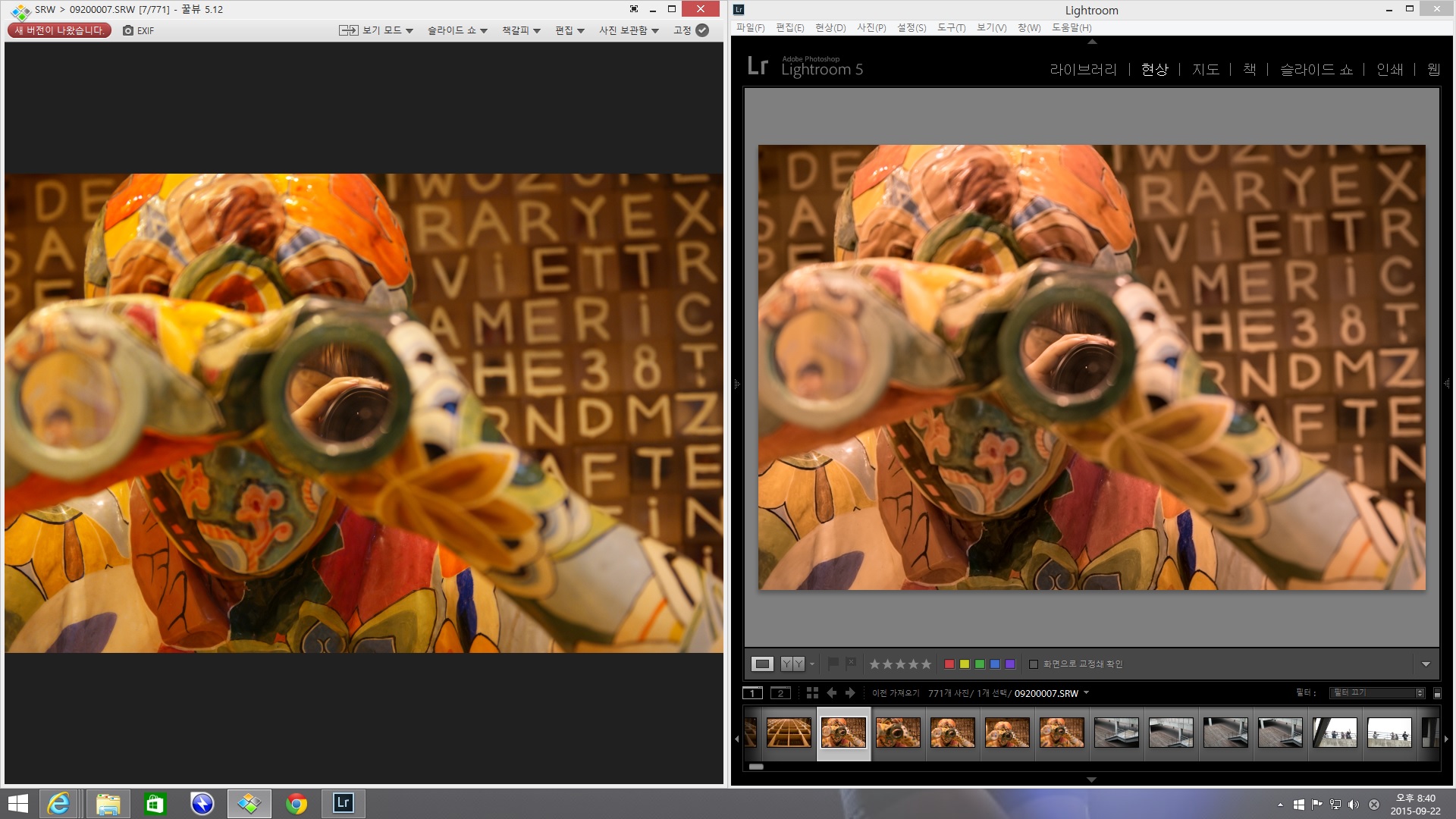The height and width of the screenshot is (819, 1456).
Task: Click the Flag as Pick icon
Action: click(x=833, y=664)
